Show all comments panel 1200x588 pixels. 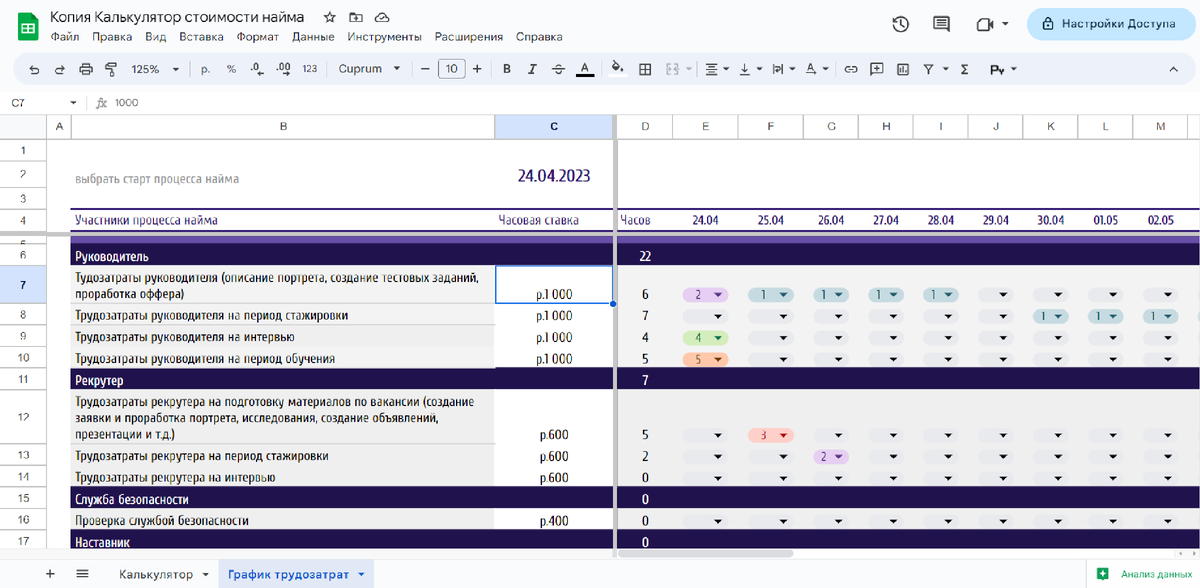pos(941,24)
